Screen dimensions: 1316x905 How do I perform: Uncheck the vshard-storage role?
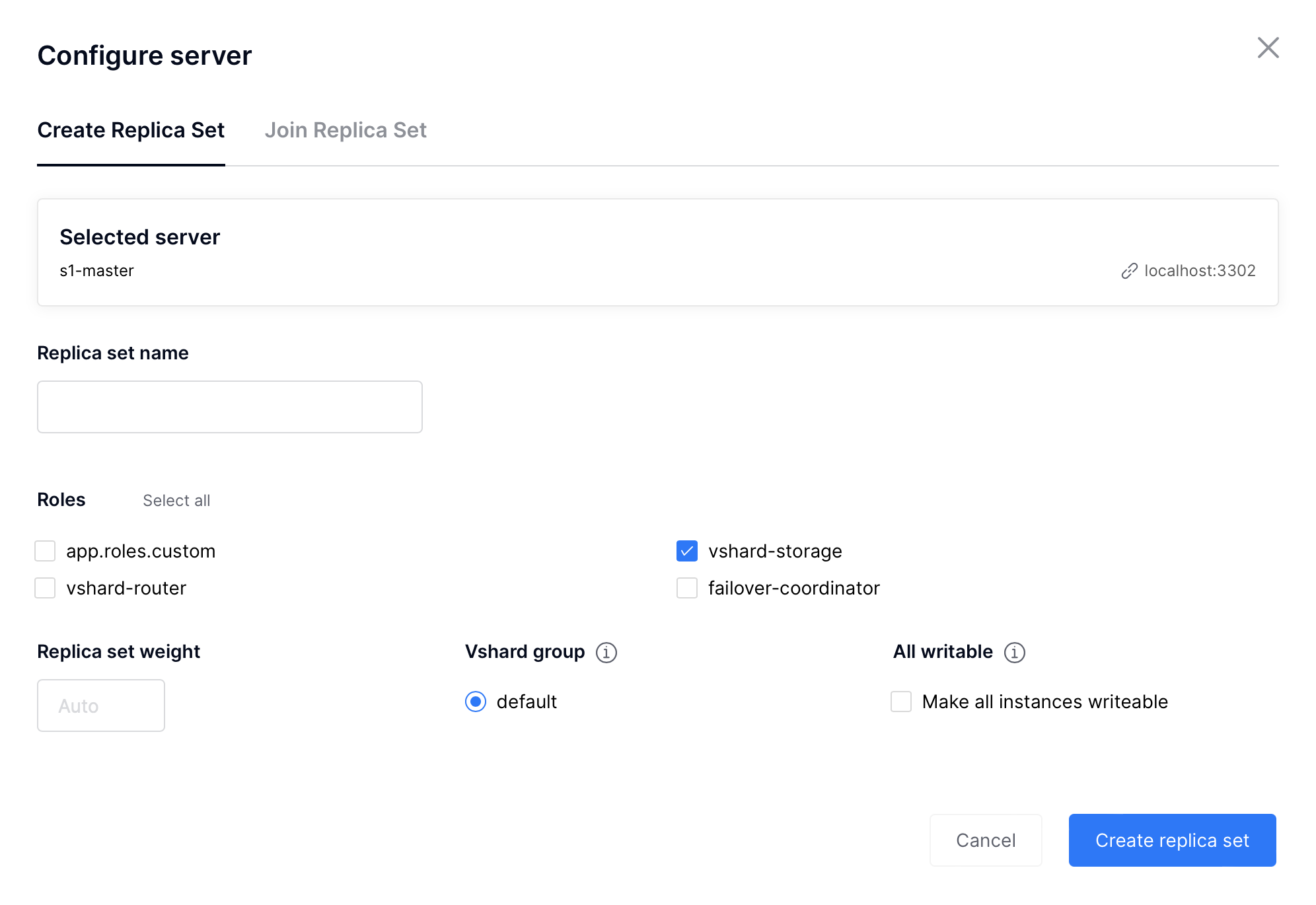click(x=687, y=551)
